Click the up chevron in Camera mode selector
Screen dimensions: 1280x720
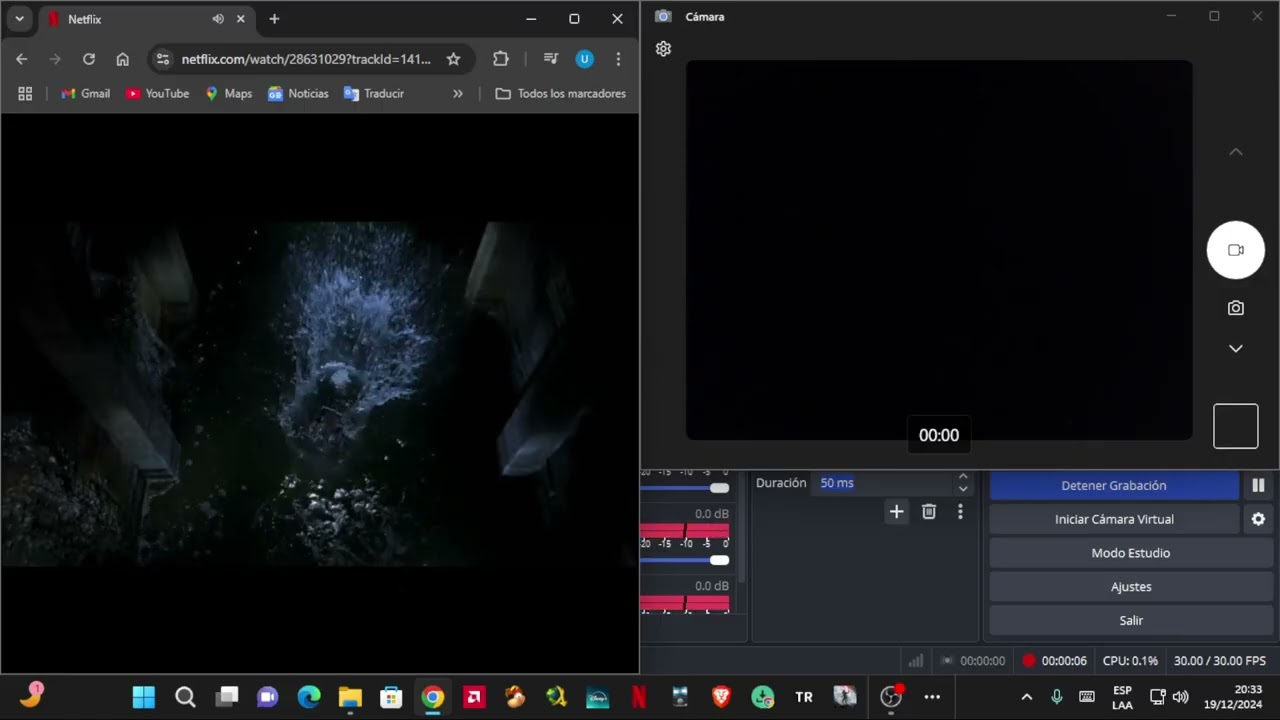point(1236,152)
